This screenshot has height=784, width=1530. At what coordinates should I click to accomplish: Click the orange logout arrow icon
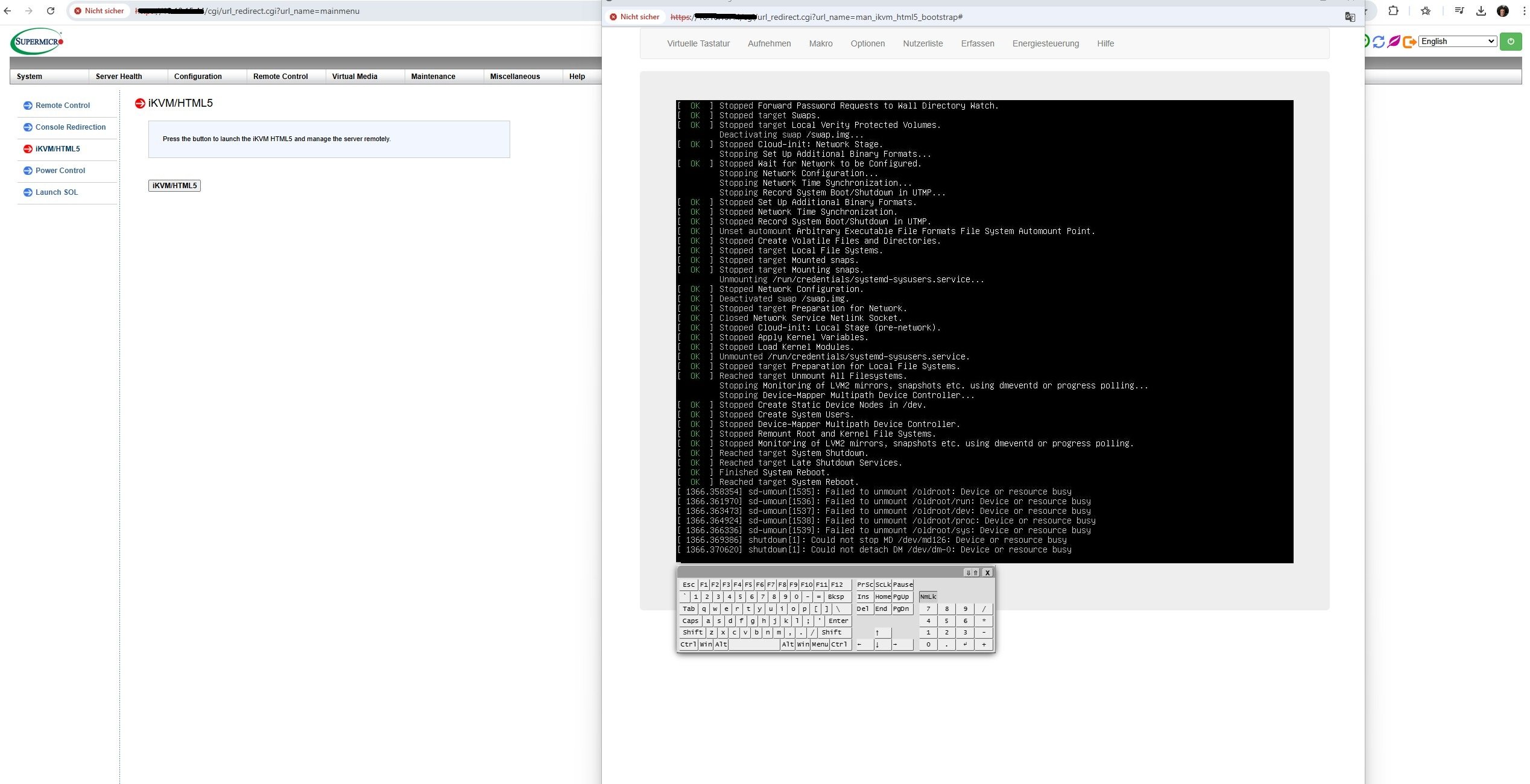tap(1409, 42)
